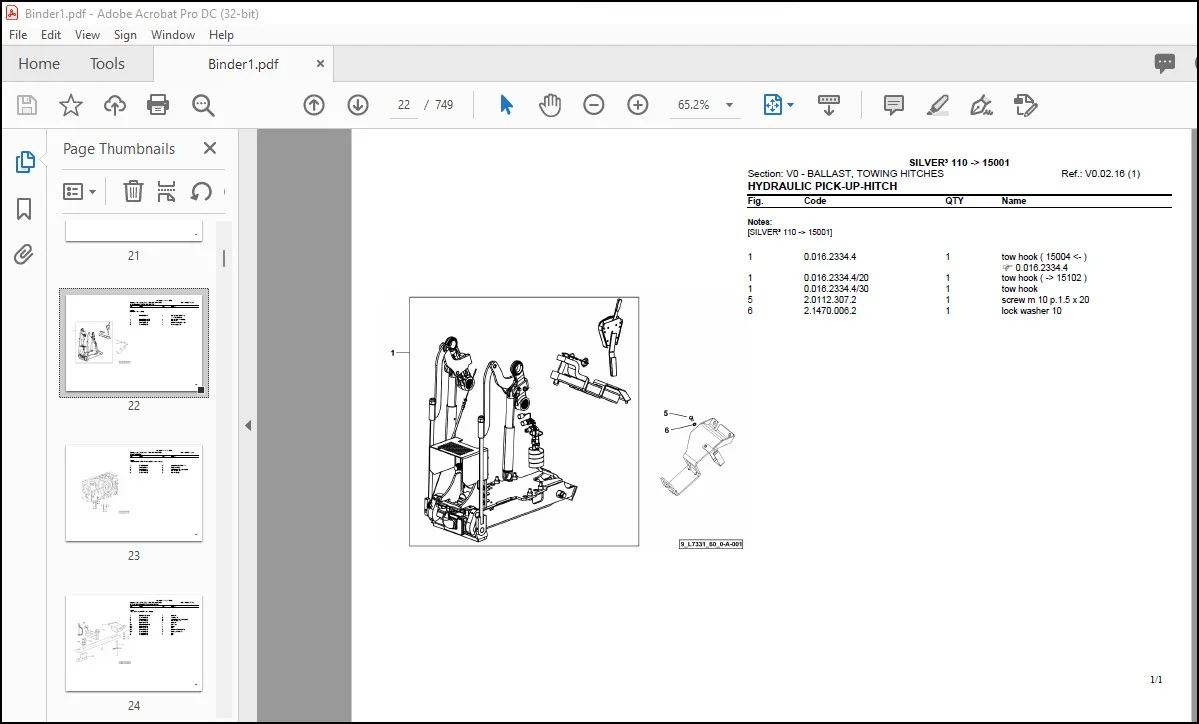Viewport: 1199px width, 724px height.
Task: Add a sticky note comment
Action: tap(893, 105)
